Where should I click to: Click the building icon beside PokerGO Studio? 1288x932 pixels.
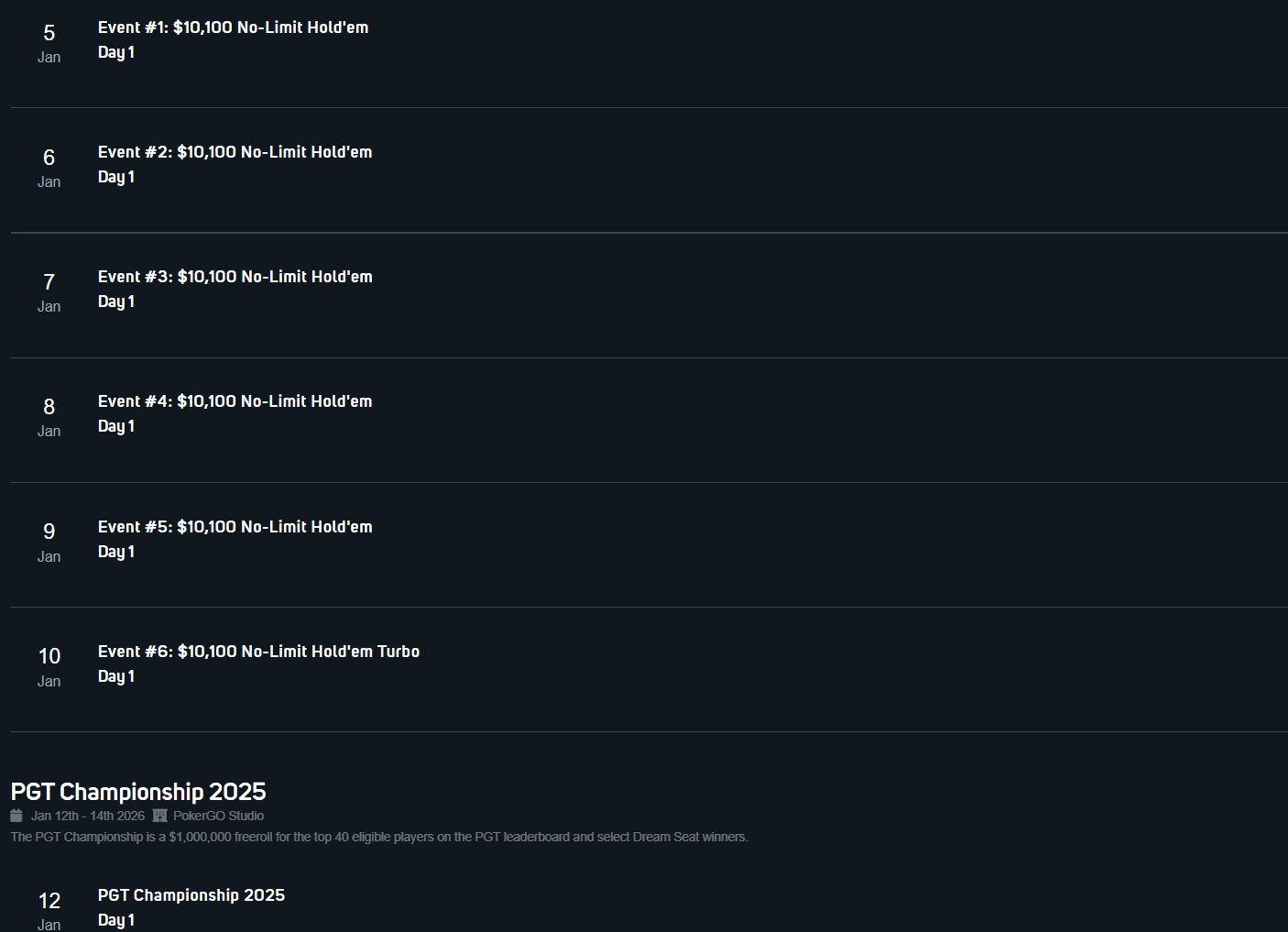click(x=159, y=816)
